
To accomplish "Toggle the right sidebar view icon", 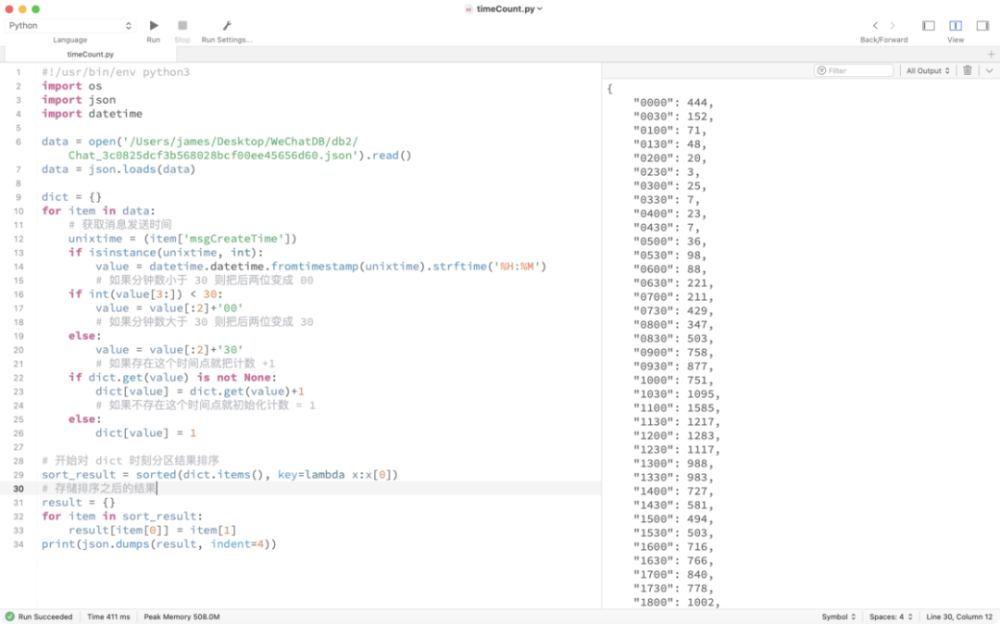I will coord(983,26).
